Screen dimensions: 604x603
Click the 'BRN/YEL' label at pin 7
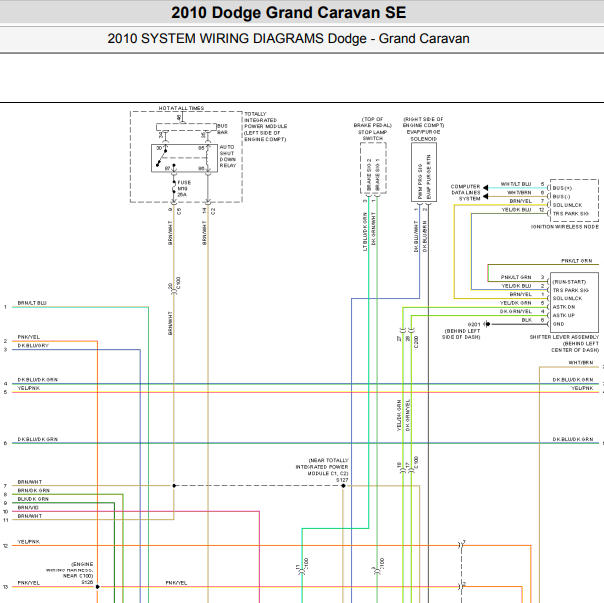click(x=520, y=201)
